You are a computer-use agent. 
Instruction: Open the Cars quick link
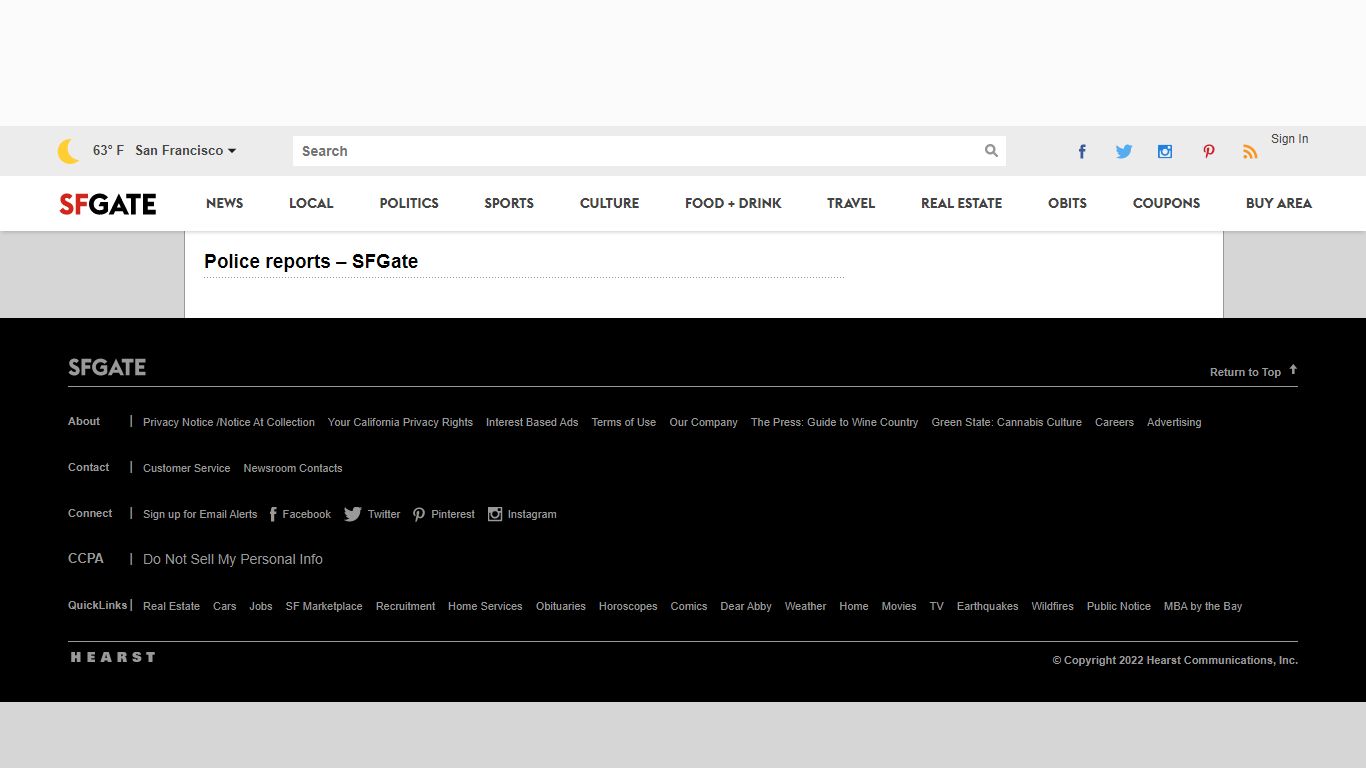225,606
